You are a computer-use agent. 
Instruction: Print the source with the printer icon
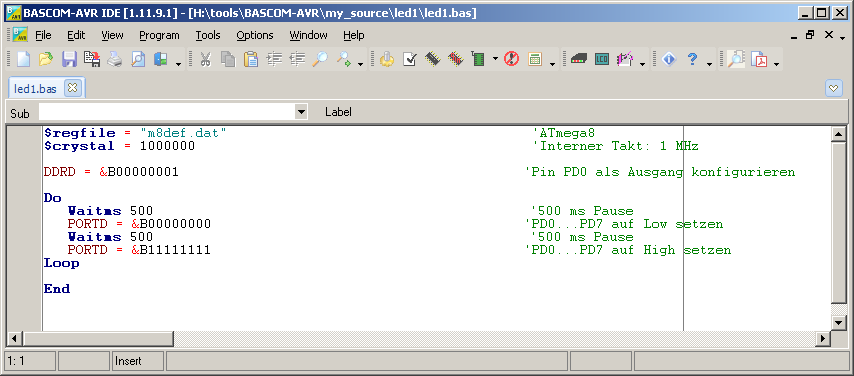[x=115, y=59]
